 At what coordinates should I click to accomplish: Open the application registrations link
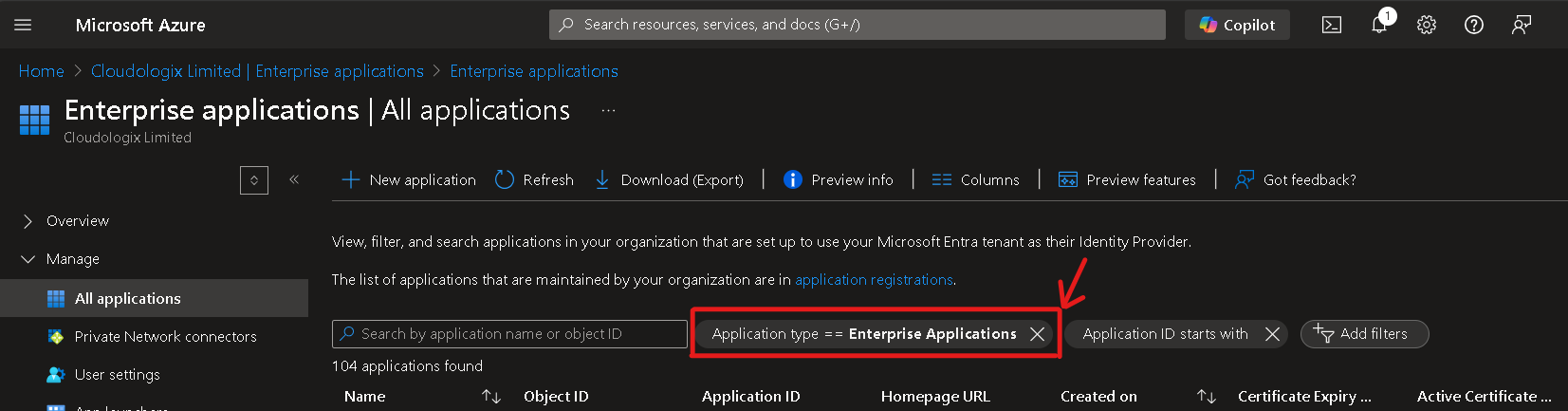coord(874,279)
